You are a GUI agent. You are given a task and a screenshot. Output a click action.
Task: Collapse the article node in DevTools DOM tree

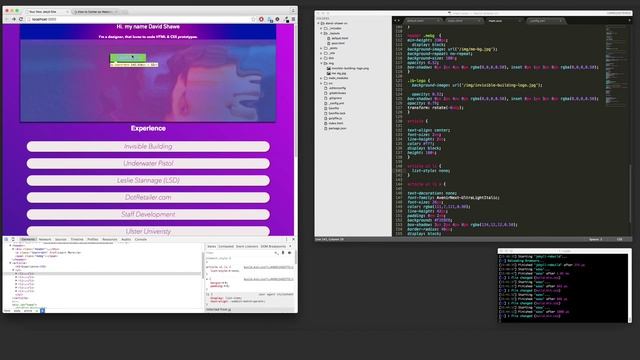point(10,263)
